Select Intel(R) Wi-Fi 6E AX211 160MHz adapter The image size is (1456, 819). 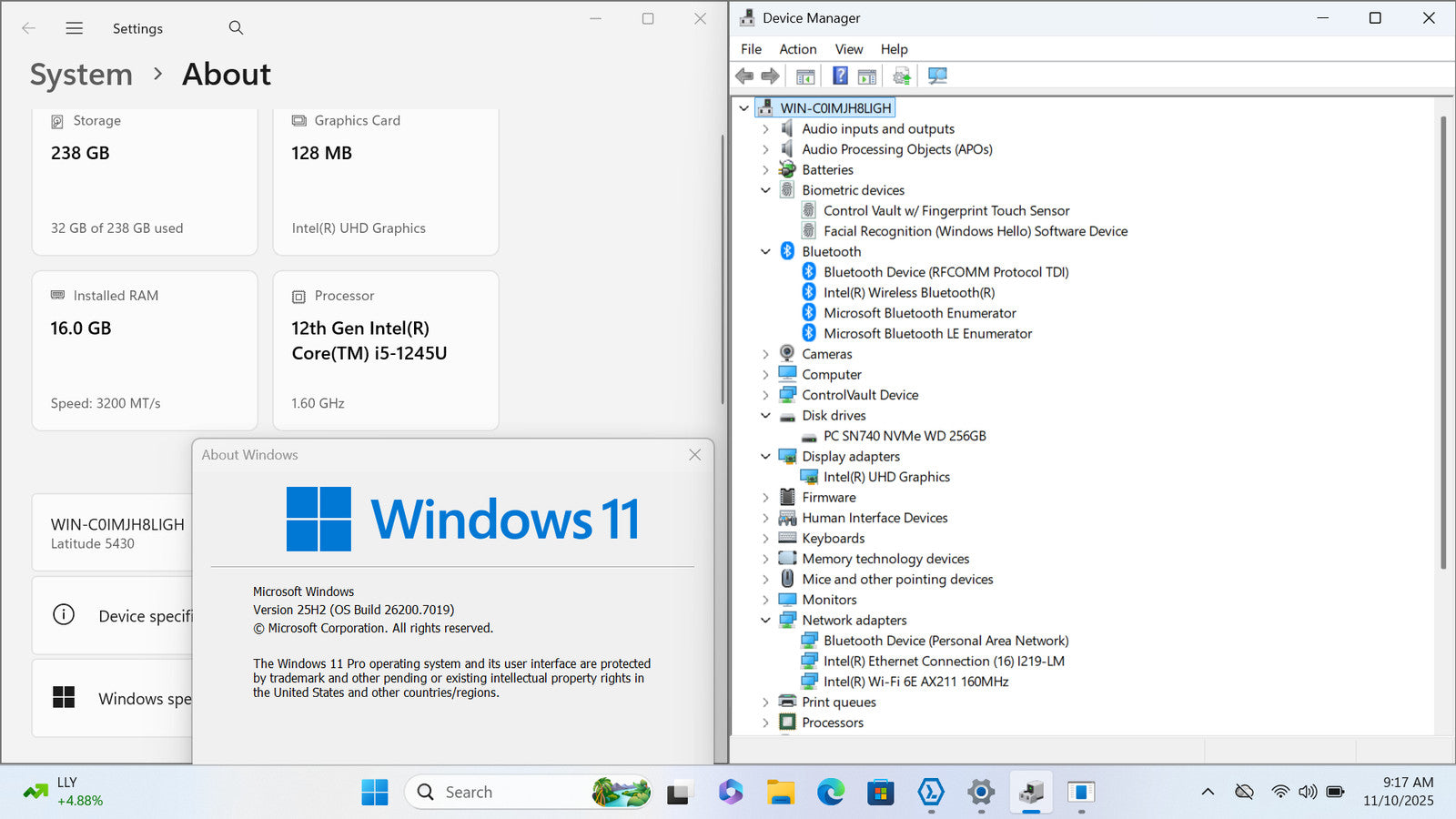coord(915,682)
